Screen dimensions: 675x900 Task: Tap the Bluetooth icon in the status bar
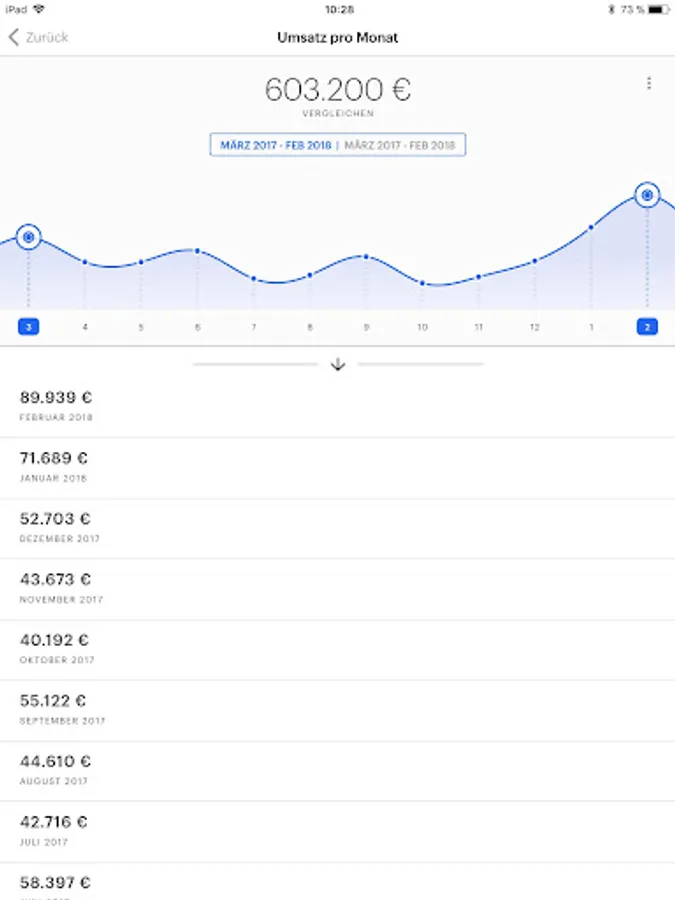tap(611, 9)
